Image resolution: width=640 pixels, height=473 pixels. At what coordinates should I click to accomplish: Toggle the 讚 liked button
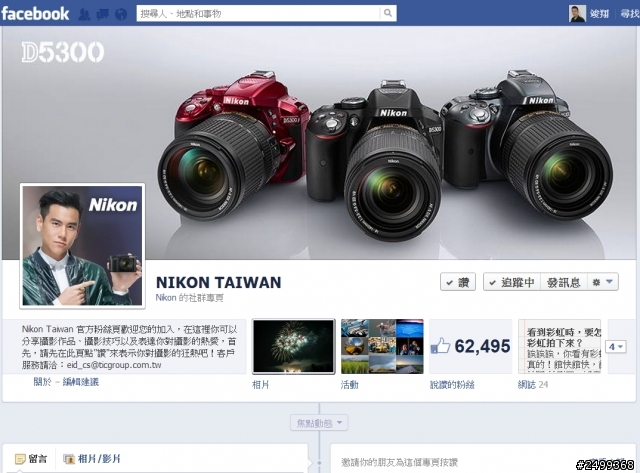[458, 282]
